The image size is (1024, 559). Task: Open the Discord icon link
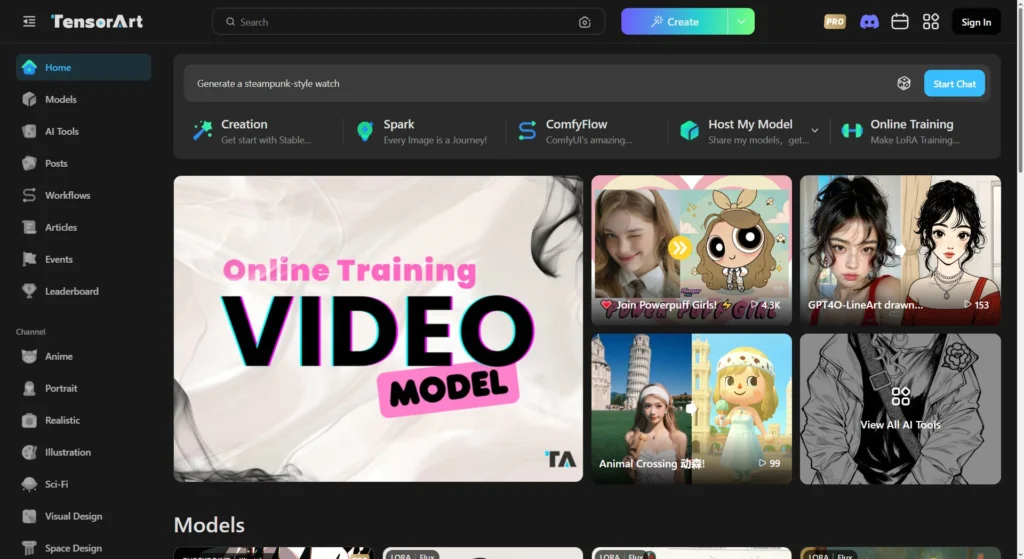(x=869, y=22)
